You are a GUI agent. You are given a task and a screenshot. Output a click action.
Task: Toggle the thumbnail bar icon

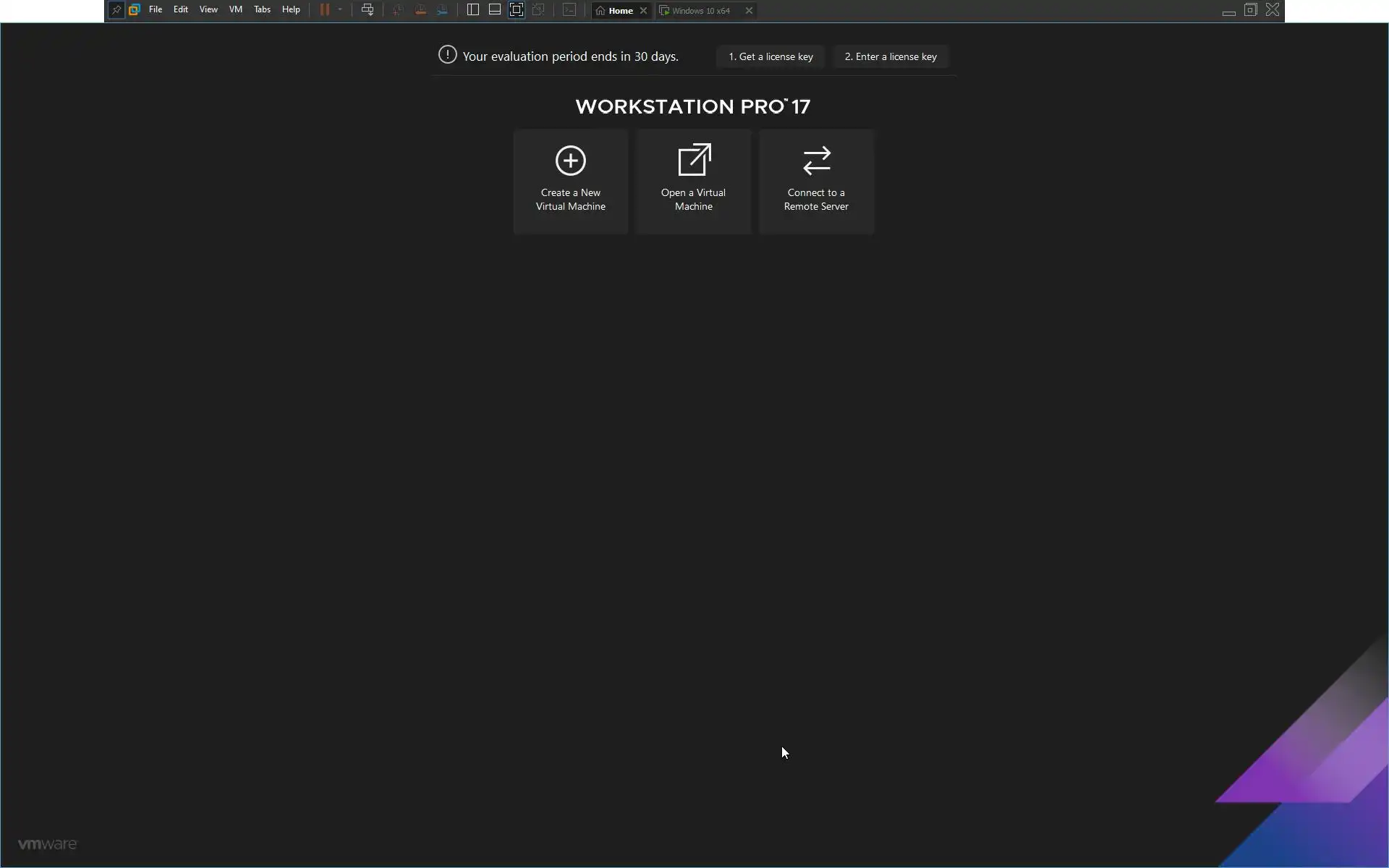[495, 10]
